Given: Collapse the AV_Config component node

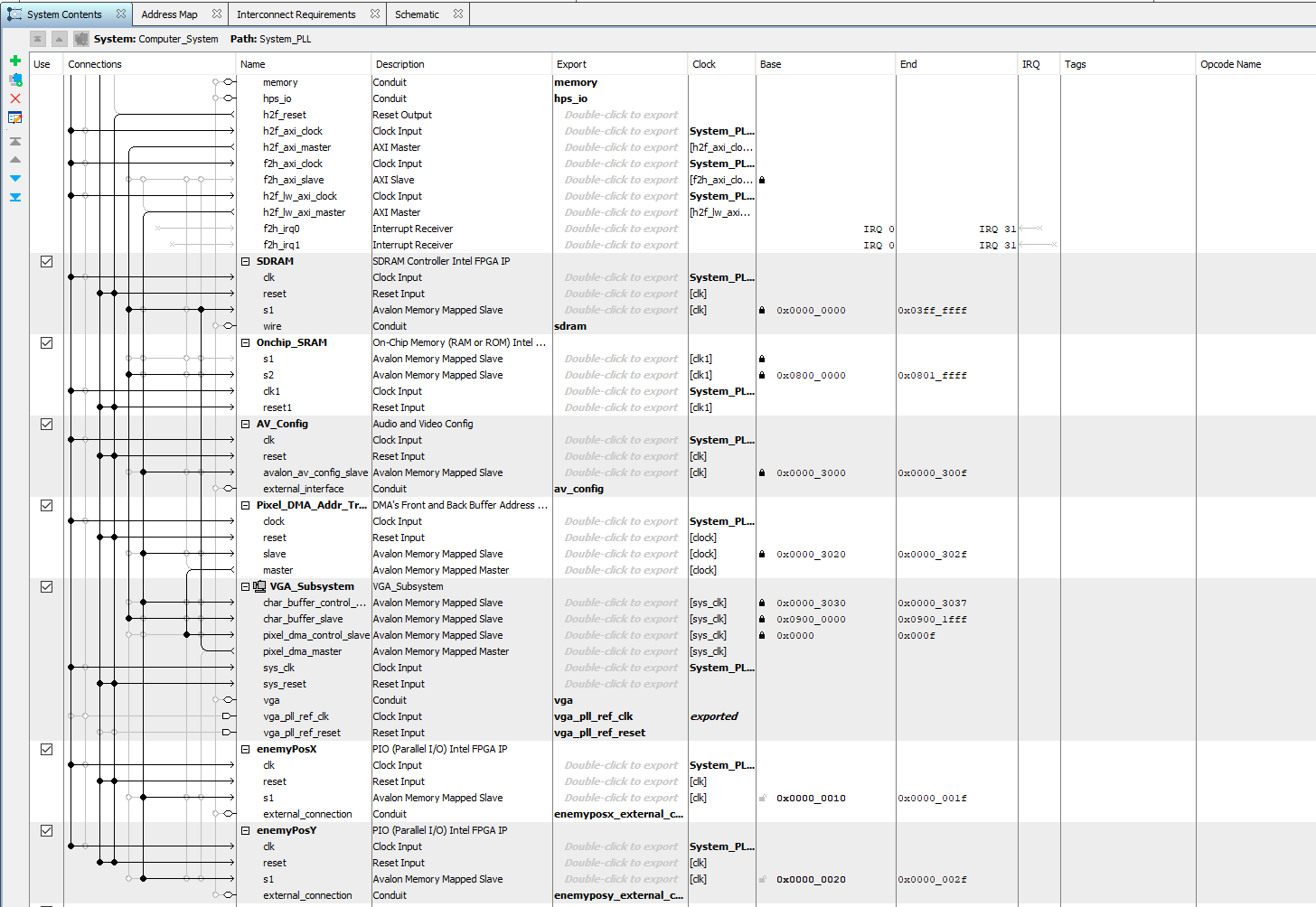Looking at the screenshot, I should pyautogui.click(x=245, y=425).
